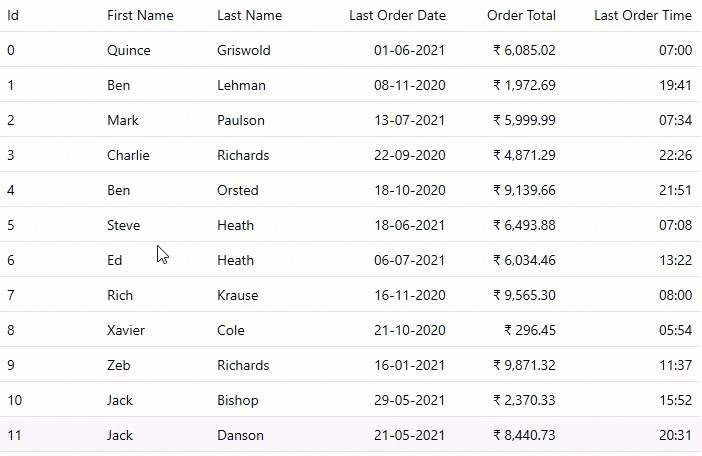Select the order total ₹ 9,139.66
The height and width of the screenshot is (456, 702).
click(x=524, y=190)
